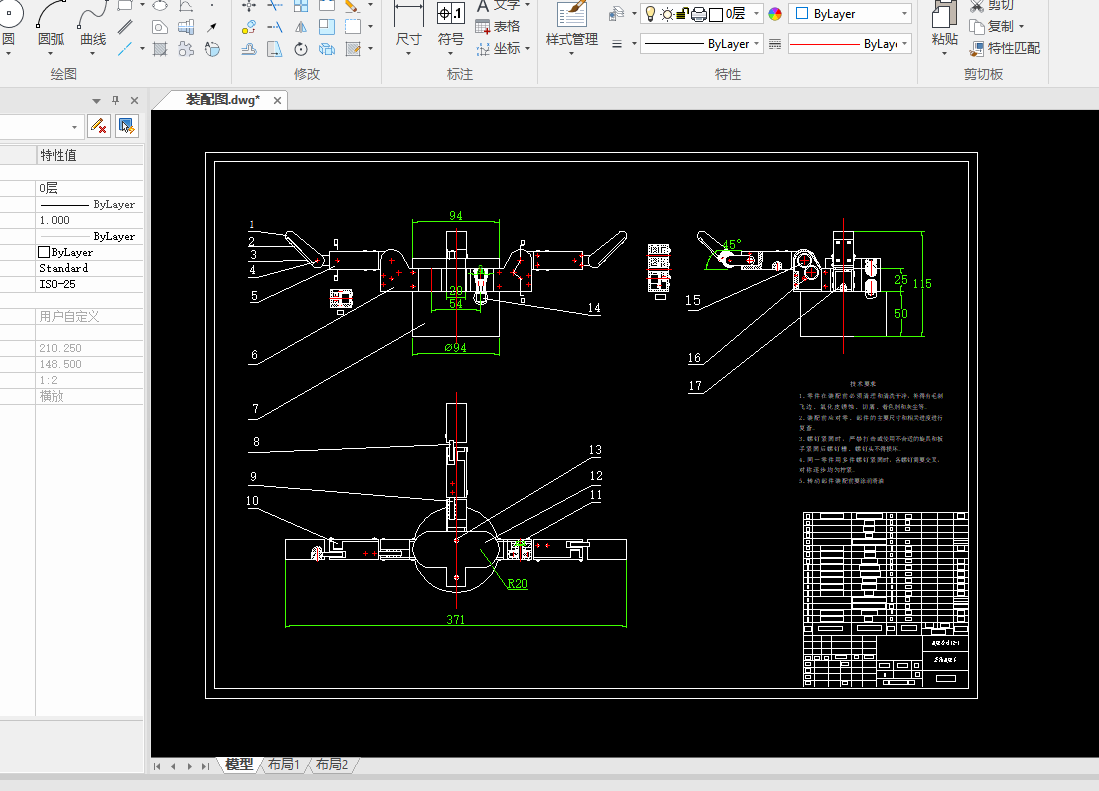
Task: Open the 样式管理 style manager
Action: pos(572,22)
